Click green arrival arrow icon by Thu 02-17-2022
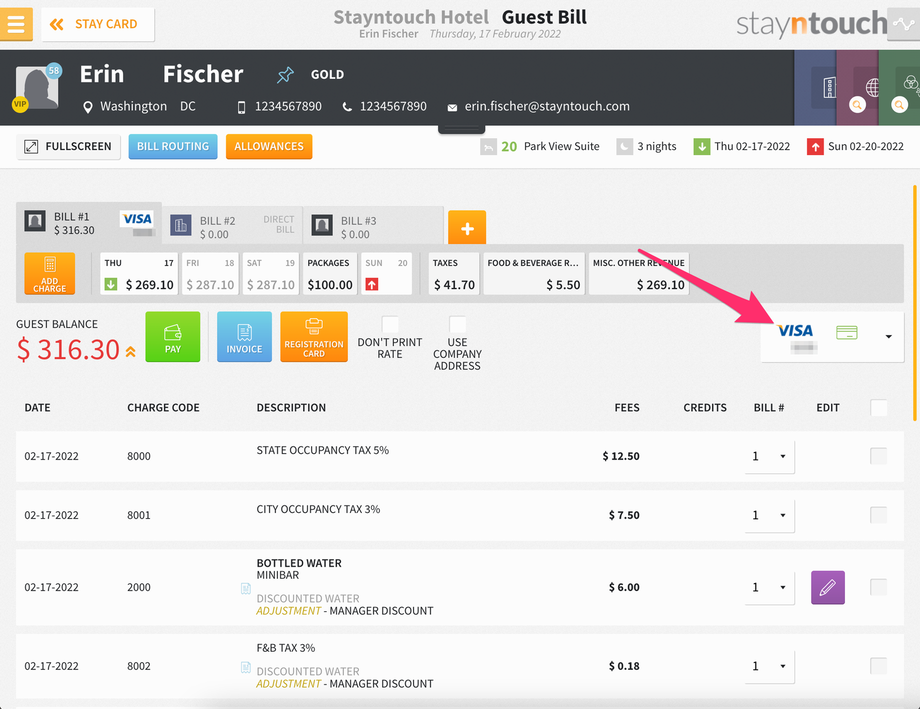This screenshot has height=709, width=920. (702, 147)
